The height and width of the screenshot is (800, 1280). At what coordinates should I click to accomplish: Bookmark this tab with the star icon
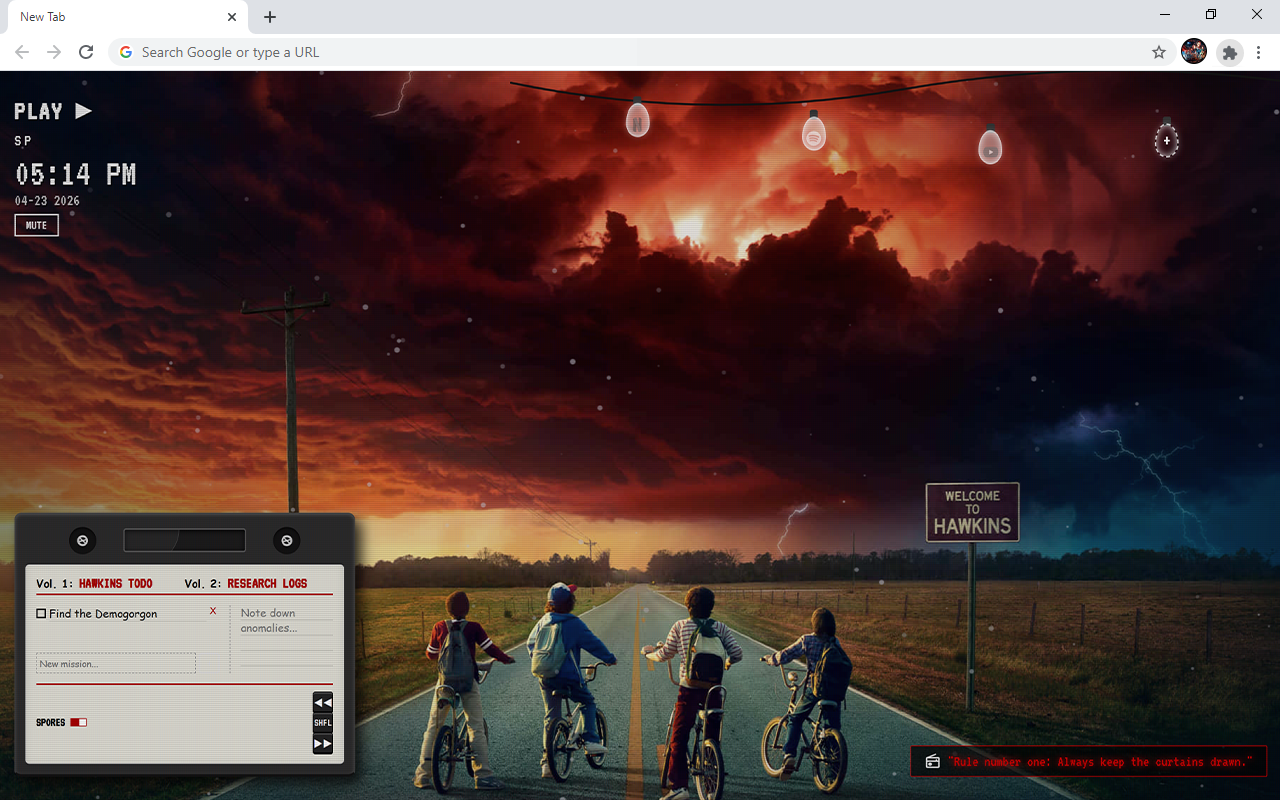1159,52
